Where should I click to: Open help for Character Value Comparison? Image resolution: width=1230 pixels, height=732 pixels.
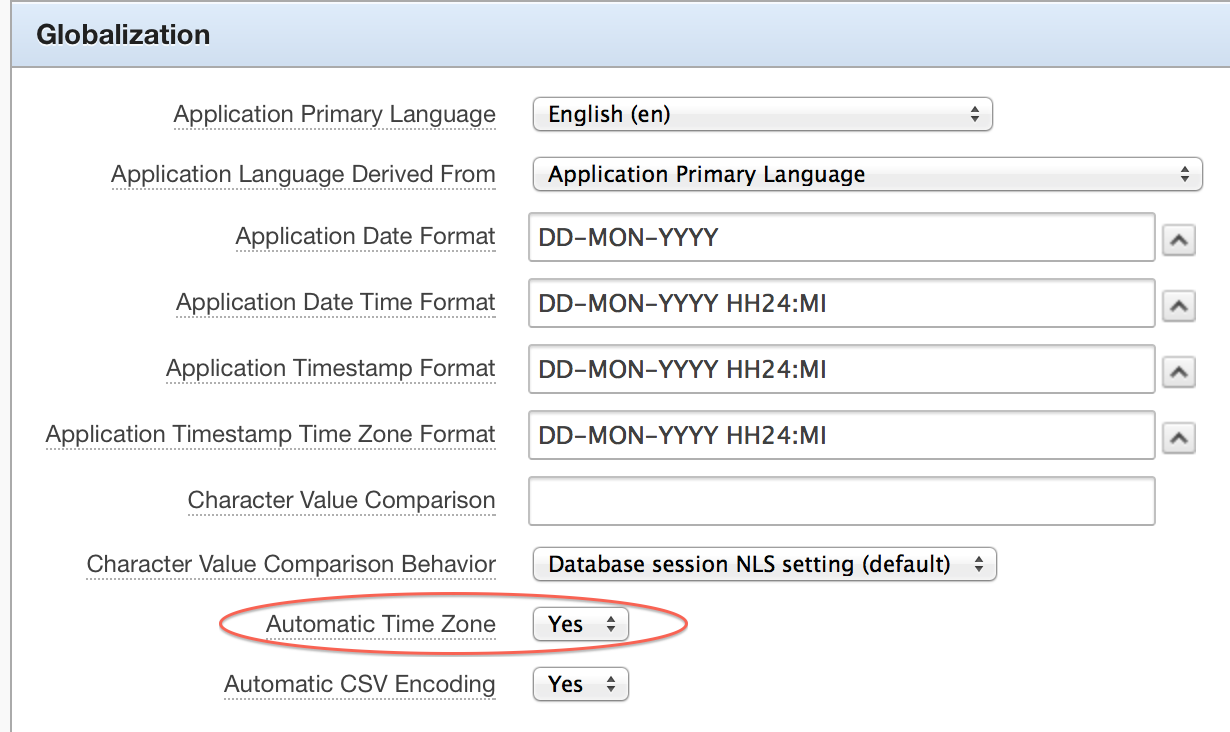(342, 500)
